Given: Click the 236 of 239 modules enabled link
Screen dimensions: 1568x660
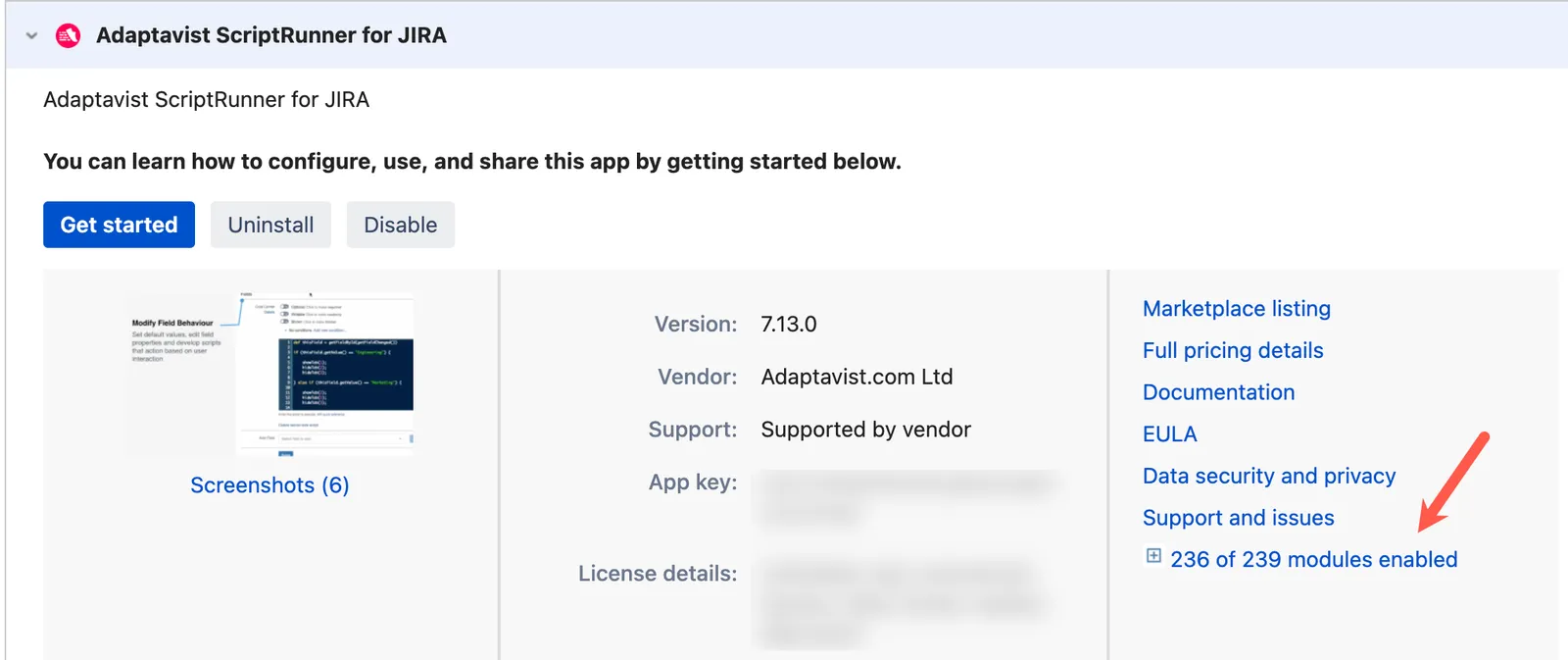Looking at the screenshot, I should pyautogui.click(x=1313, y=560).
